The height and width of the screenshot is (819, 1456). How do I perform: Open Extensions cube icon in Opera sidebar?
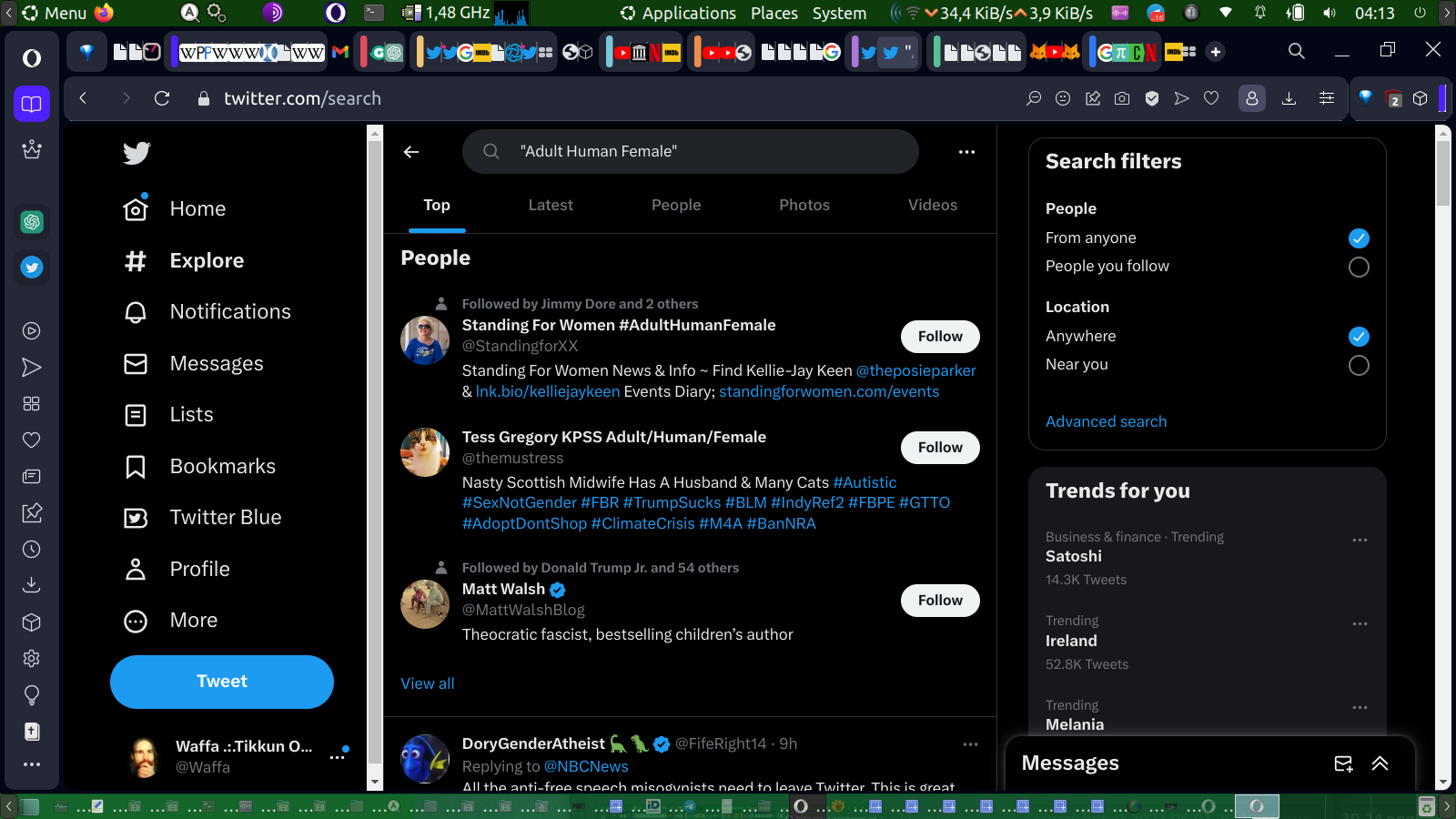point(32,622)
